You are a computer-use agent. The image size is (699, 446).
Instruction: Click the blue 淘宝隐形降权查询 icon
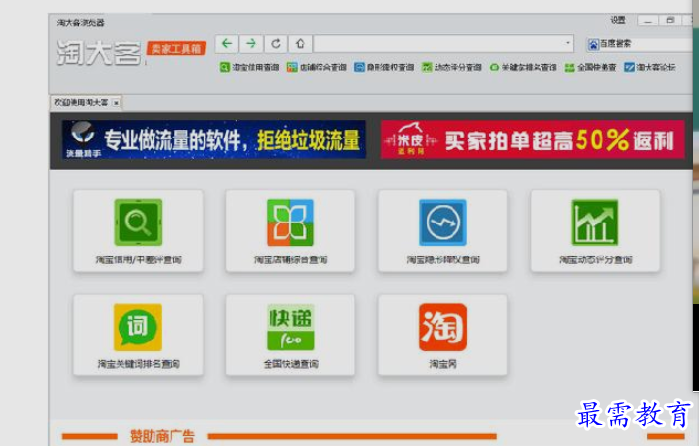click(443, 222)
